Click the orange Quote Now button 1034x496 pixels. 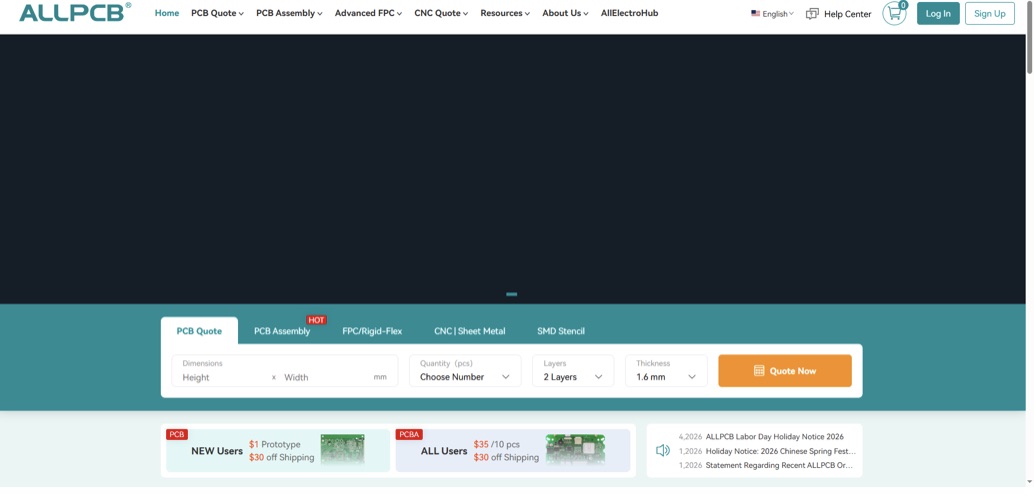785,371
